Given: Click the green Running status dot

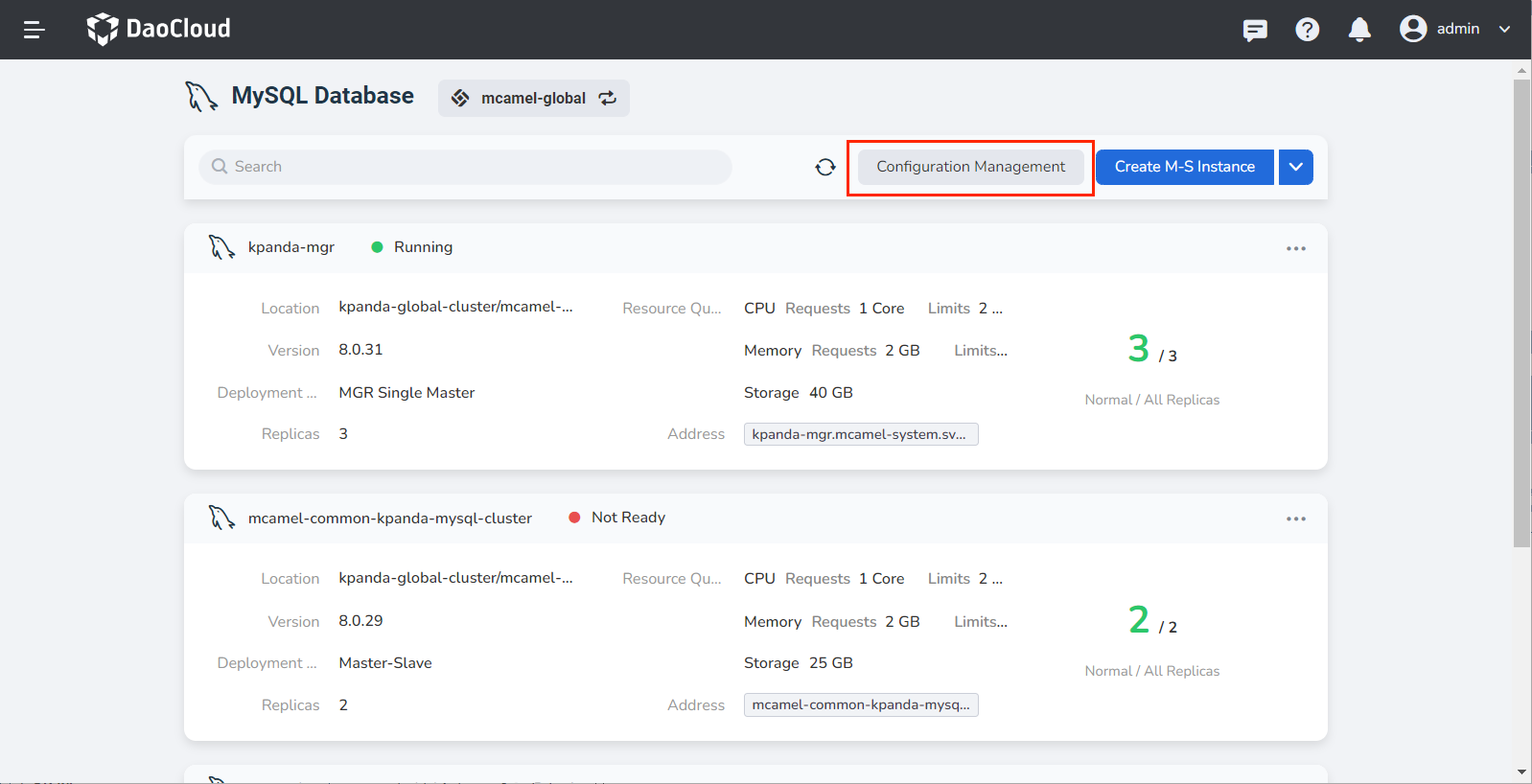Looking at the screenshot, I should pyautogui.click(x=377, y=247).
